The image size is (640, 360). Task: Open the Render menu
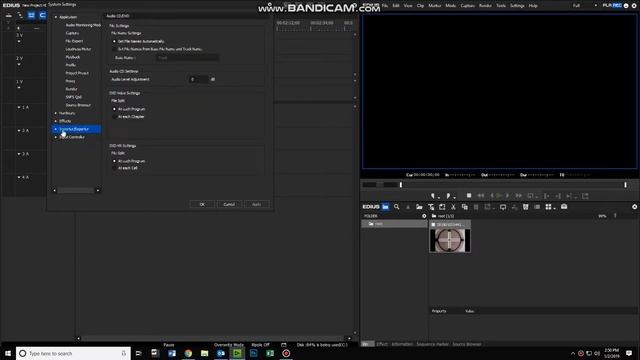point(485,6)
